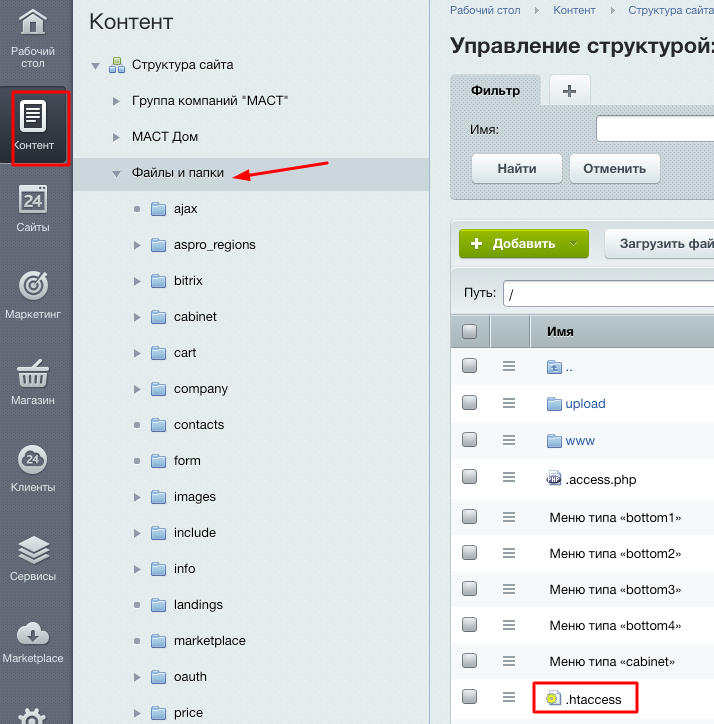The width and height of the screenshot is (714, 724).
Task: Click the gear file icon of .htaccess
Action: pos(553,698)
